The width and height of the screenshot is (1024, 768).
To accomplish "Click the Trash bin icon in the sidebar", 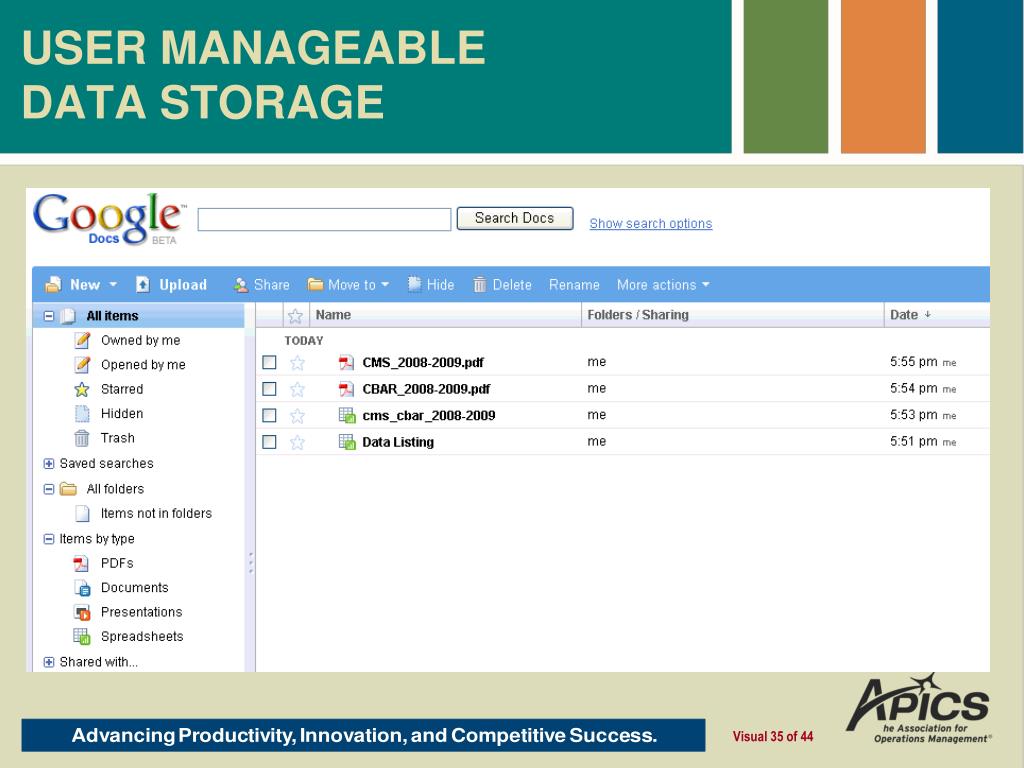I will 82,438.
